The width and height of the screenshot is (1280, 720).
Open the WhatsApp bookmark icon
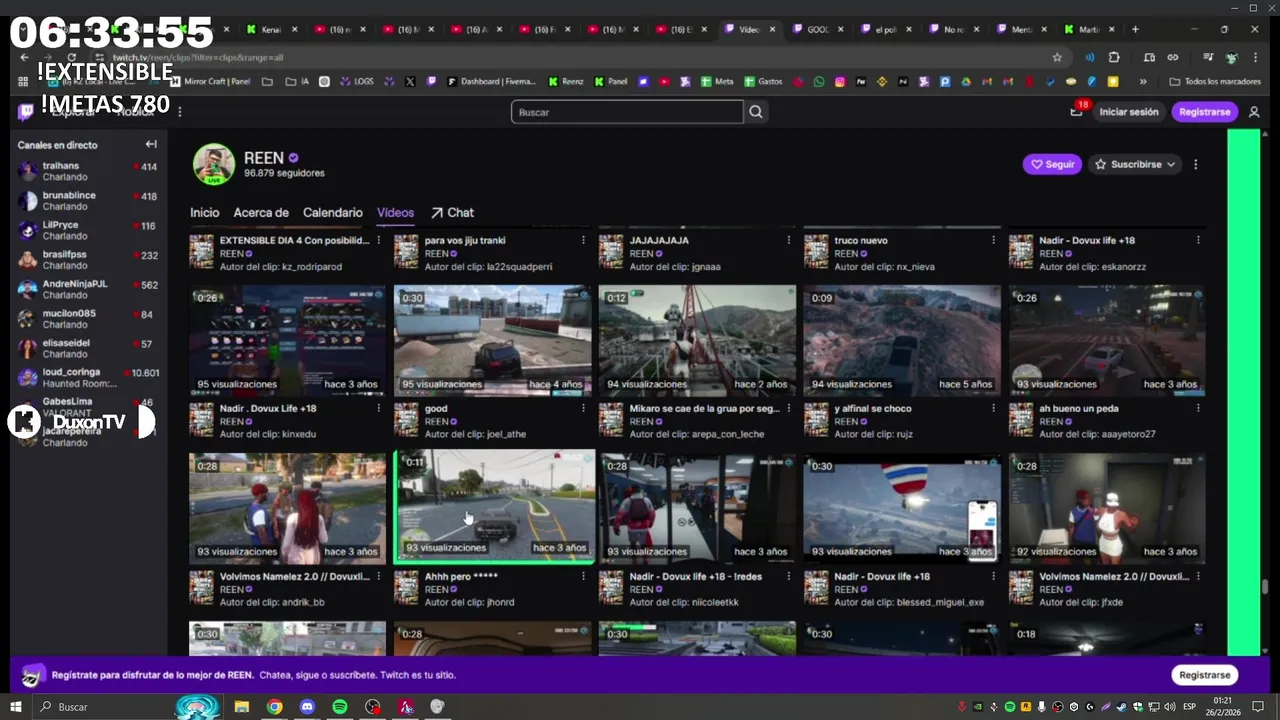pyautogui.click(x=819, y=81)
